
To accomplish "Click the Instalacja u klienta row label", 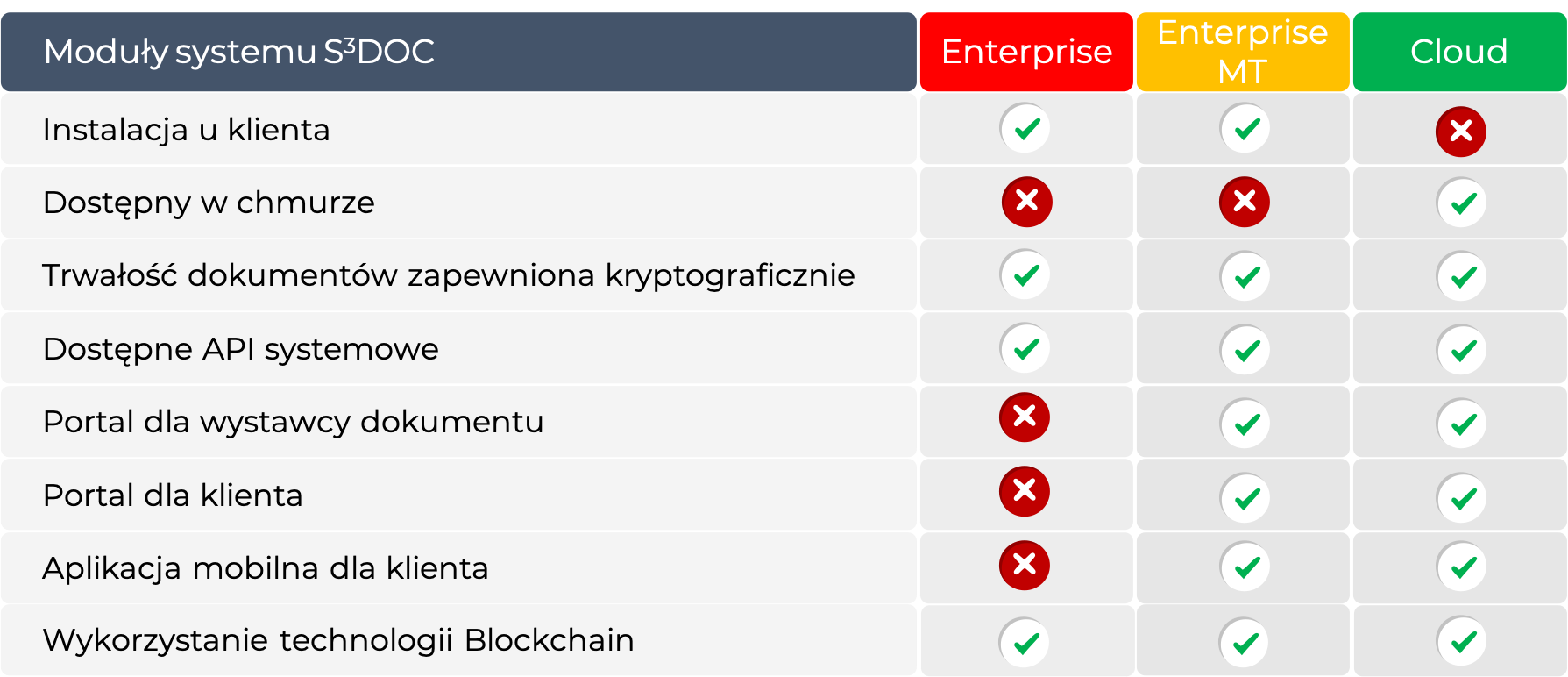I will coord(186,130).
